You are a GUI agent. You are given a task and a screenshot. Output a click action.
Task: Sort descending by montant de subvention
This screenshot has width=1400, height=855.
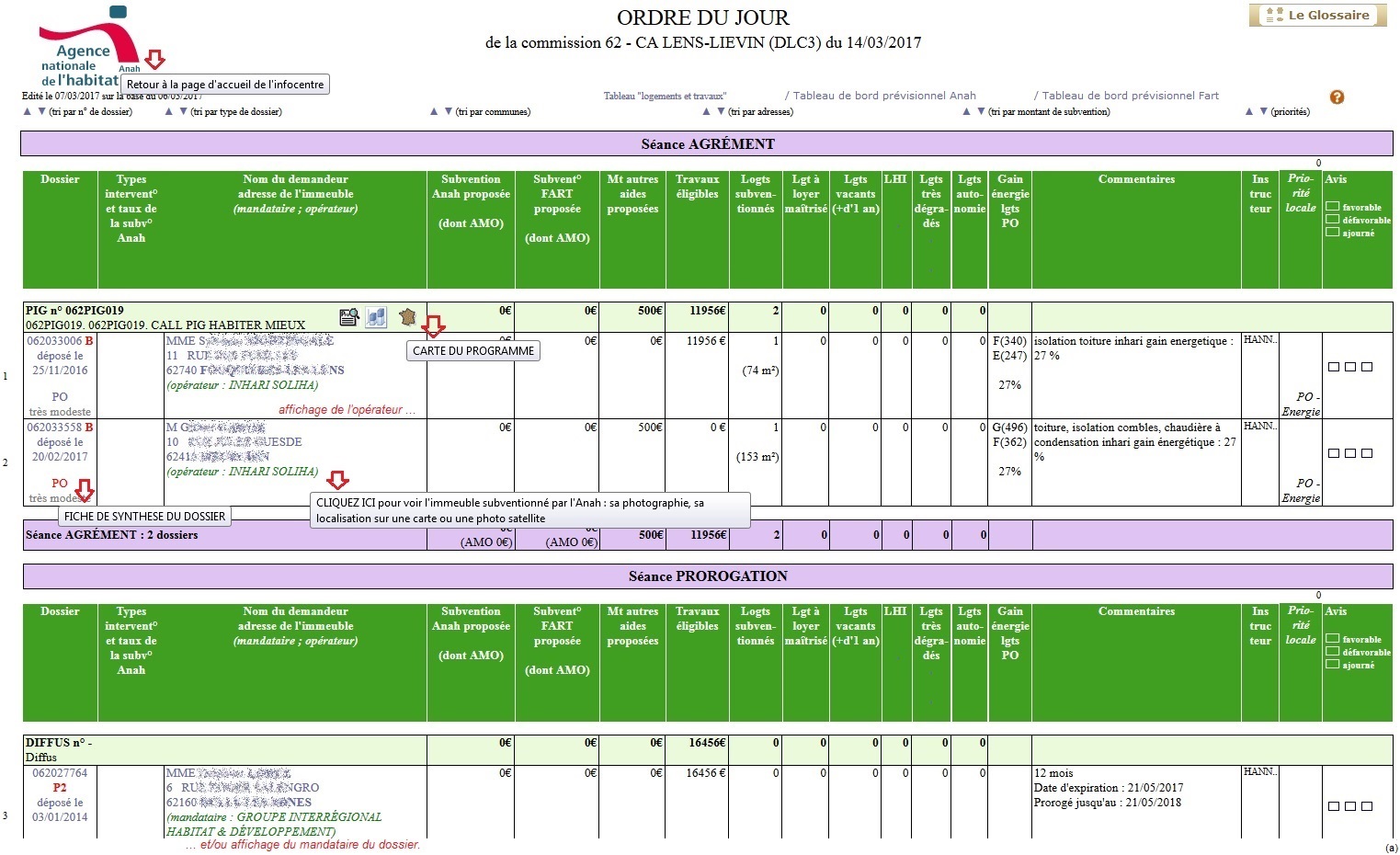pos(981,112)
